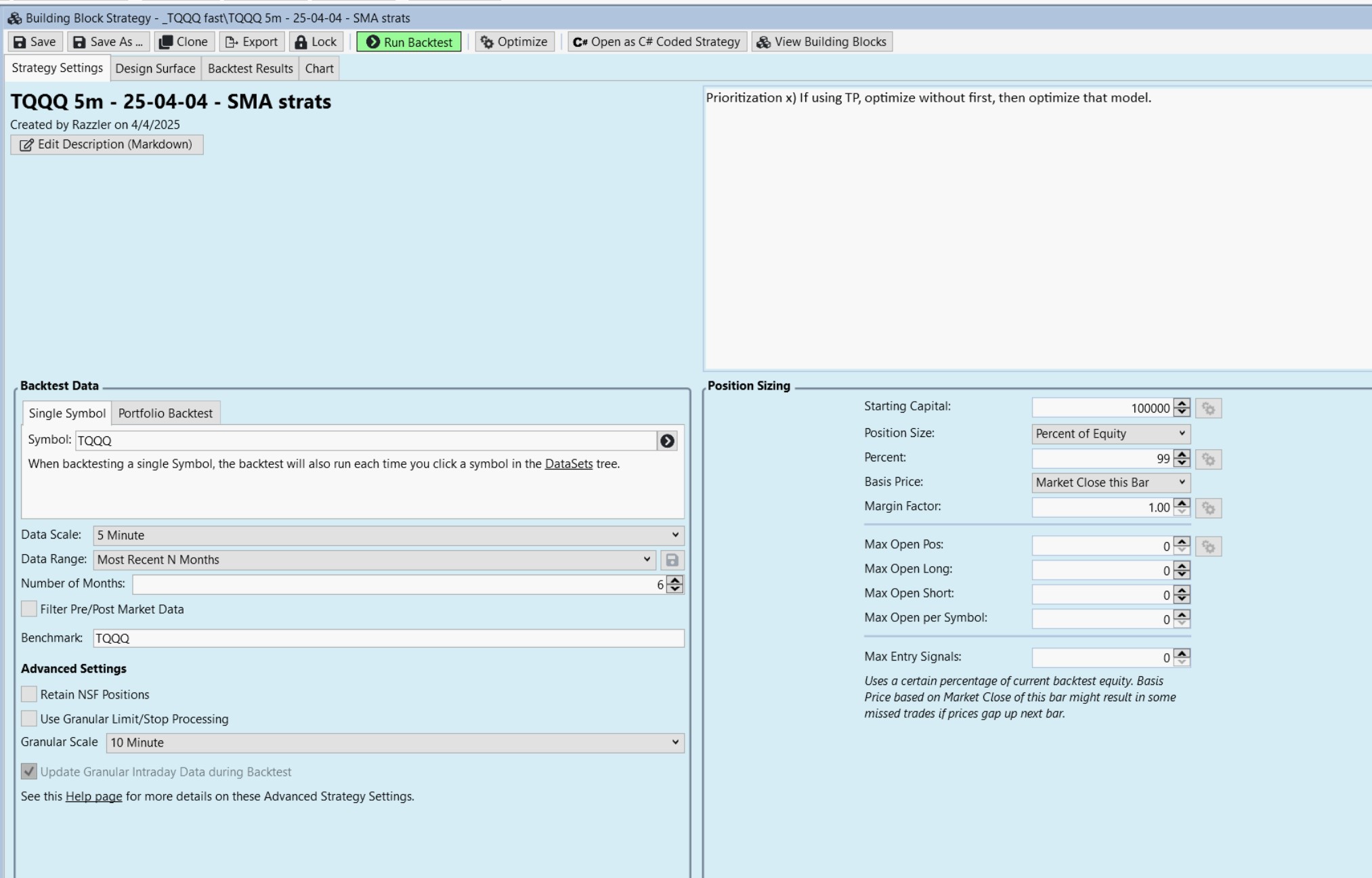The width and height of the screenshot is (1372, 878).
Task: Check Retain NSF Positions option
Action: click(29, 694)
